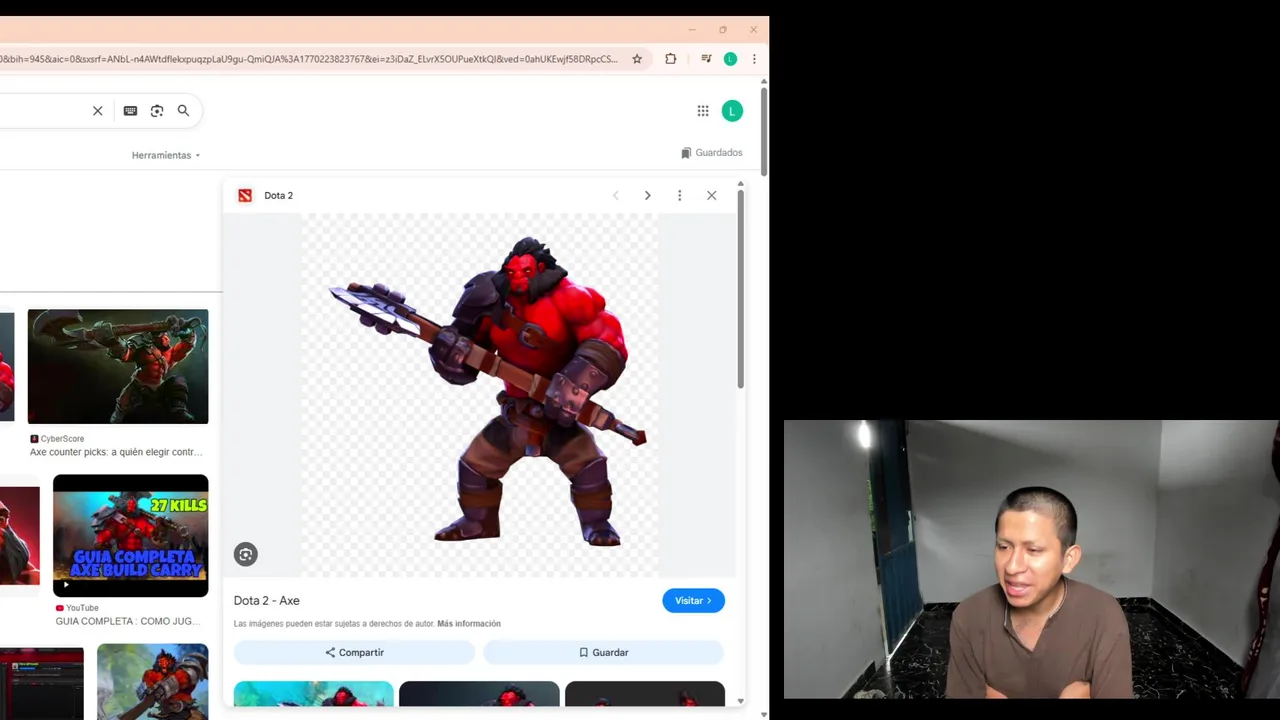This screenshot has height=720, width=1280.
Task: Click the page's main vertical scrollbar
Action: [764, 133]
